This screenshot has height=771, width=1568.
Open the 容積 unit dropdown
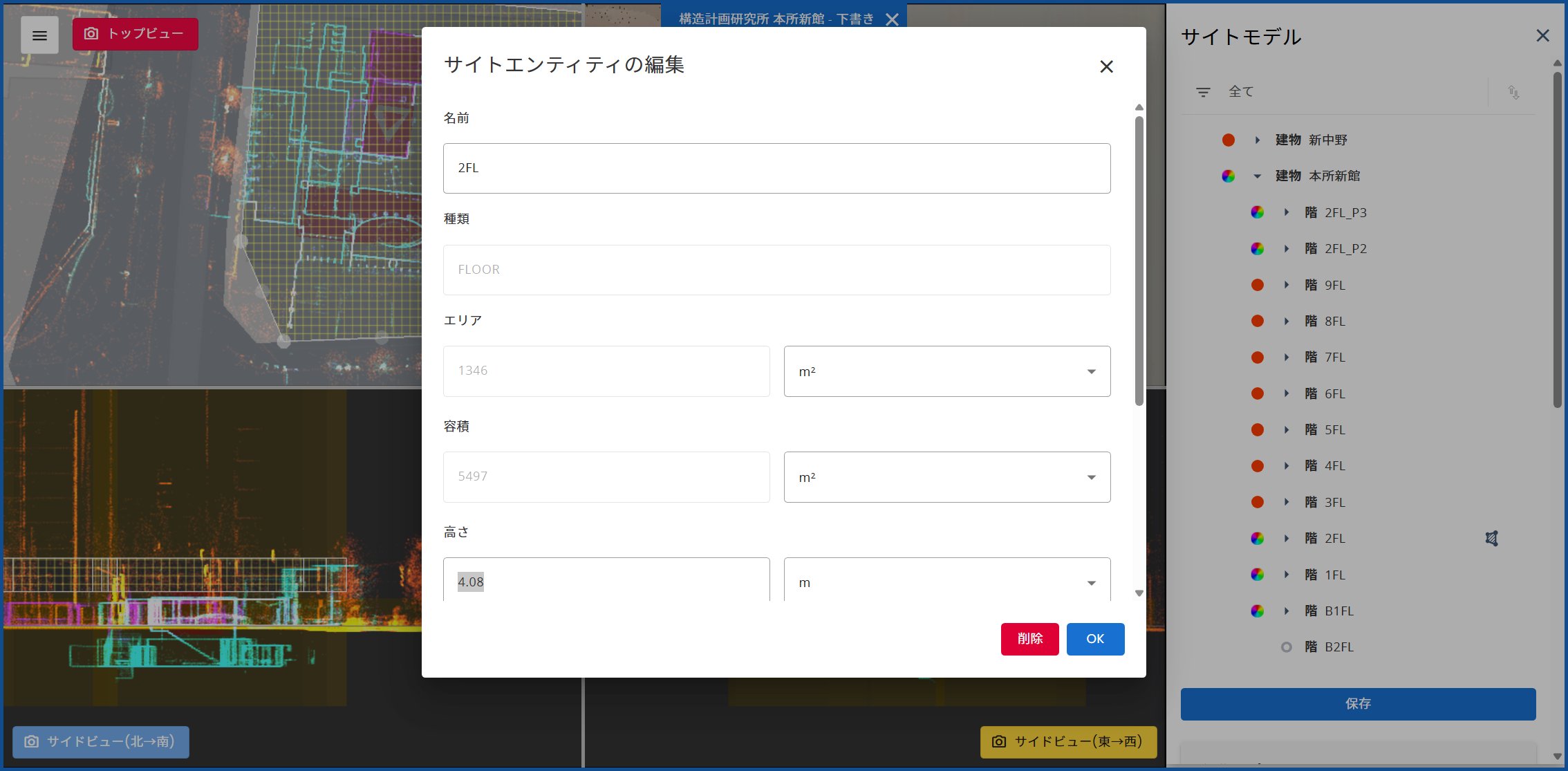point(947,477)
